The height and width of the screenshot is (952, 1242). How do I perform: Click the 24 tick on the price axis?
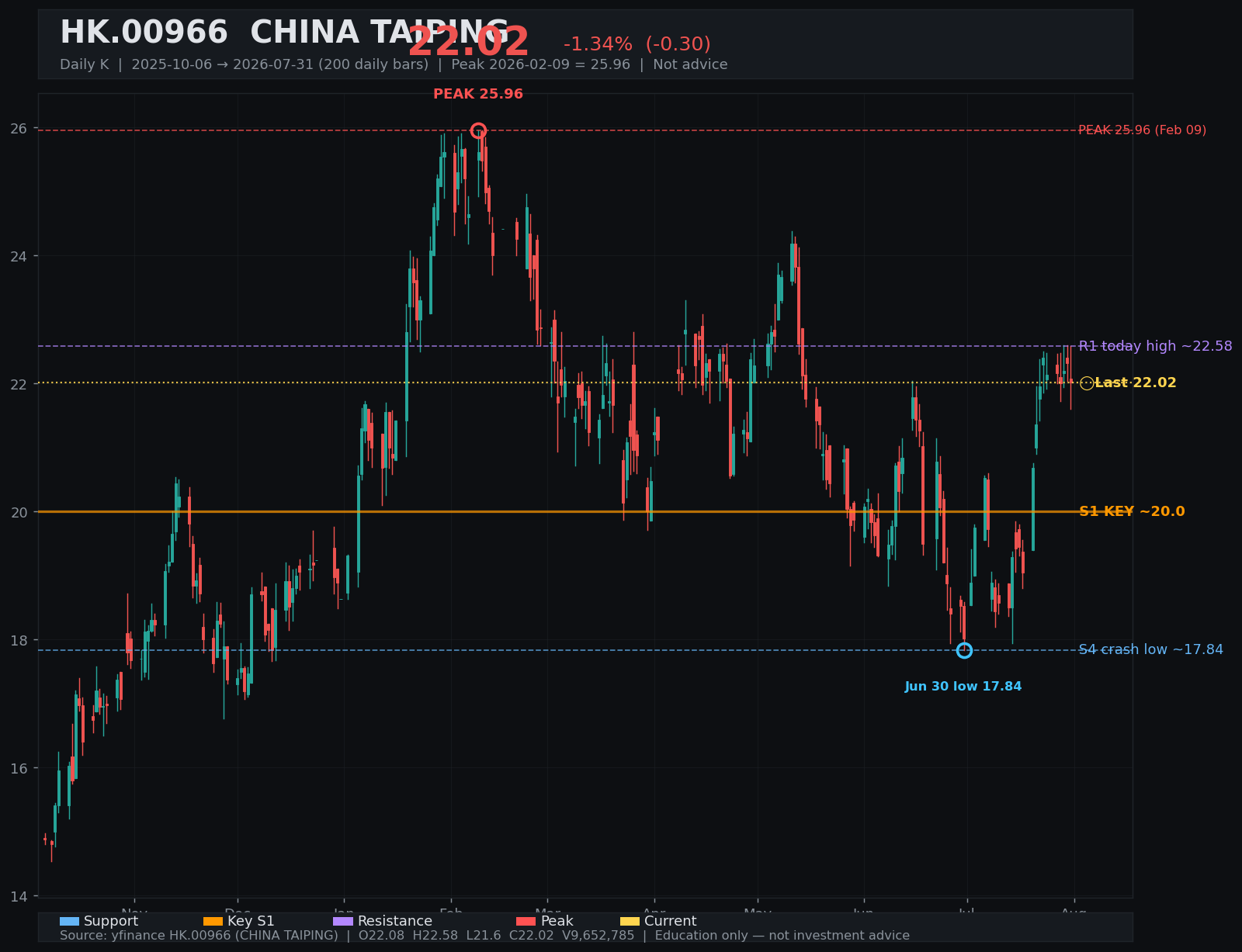coord(20,257)
